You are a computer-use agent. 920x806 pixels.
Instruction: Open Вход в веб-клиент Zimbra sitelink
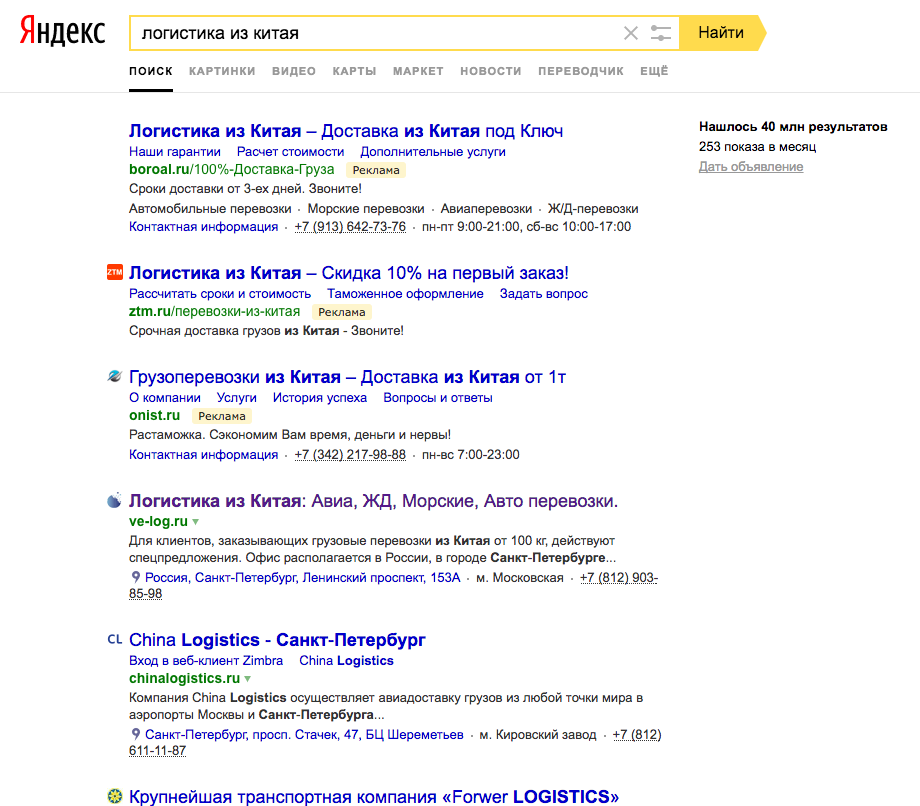pyautogui.click(x=205, y=661)
